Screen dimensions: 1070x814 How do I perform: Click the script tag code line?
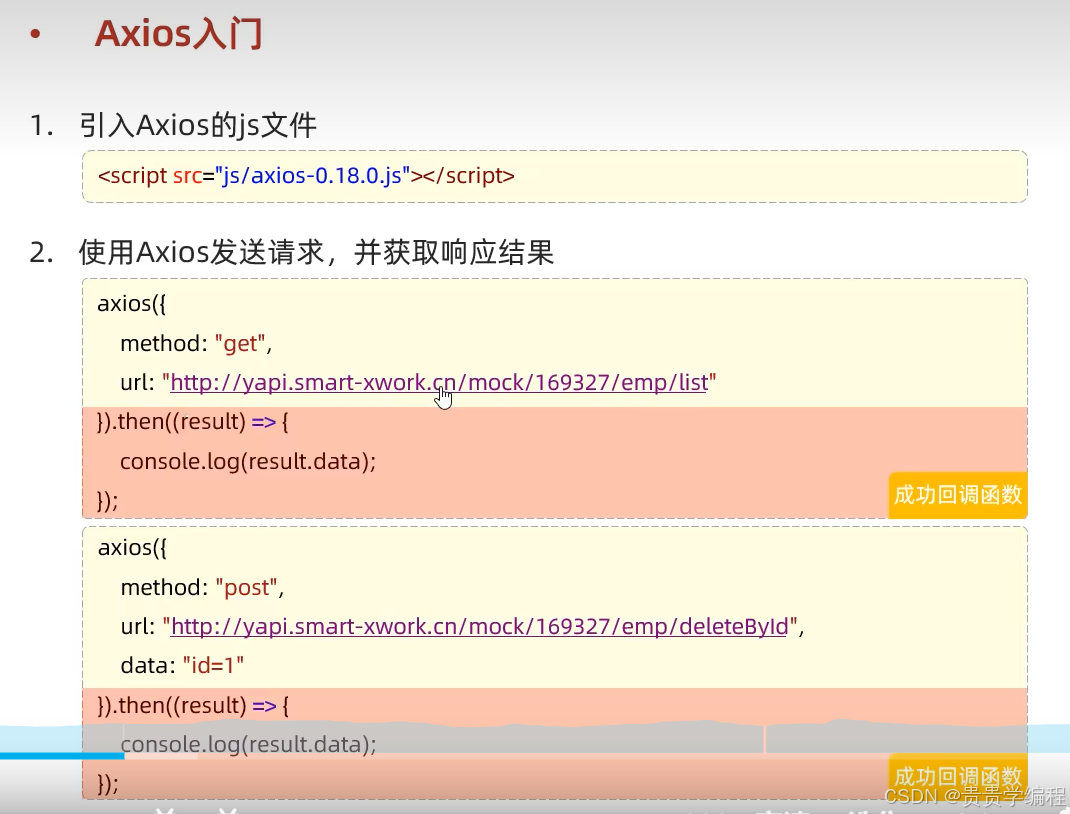(x=306, y=176)
